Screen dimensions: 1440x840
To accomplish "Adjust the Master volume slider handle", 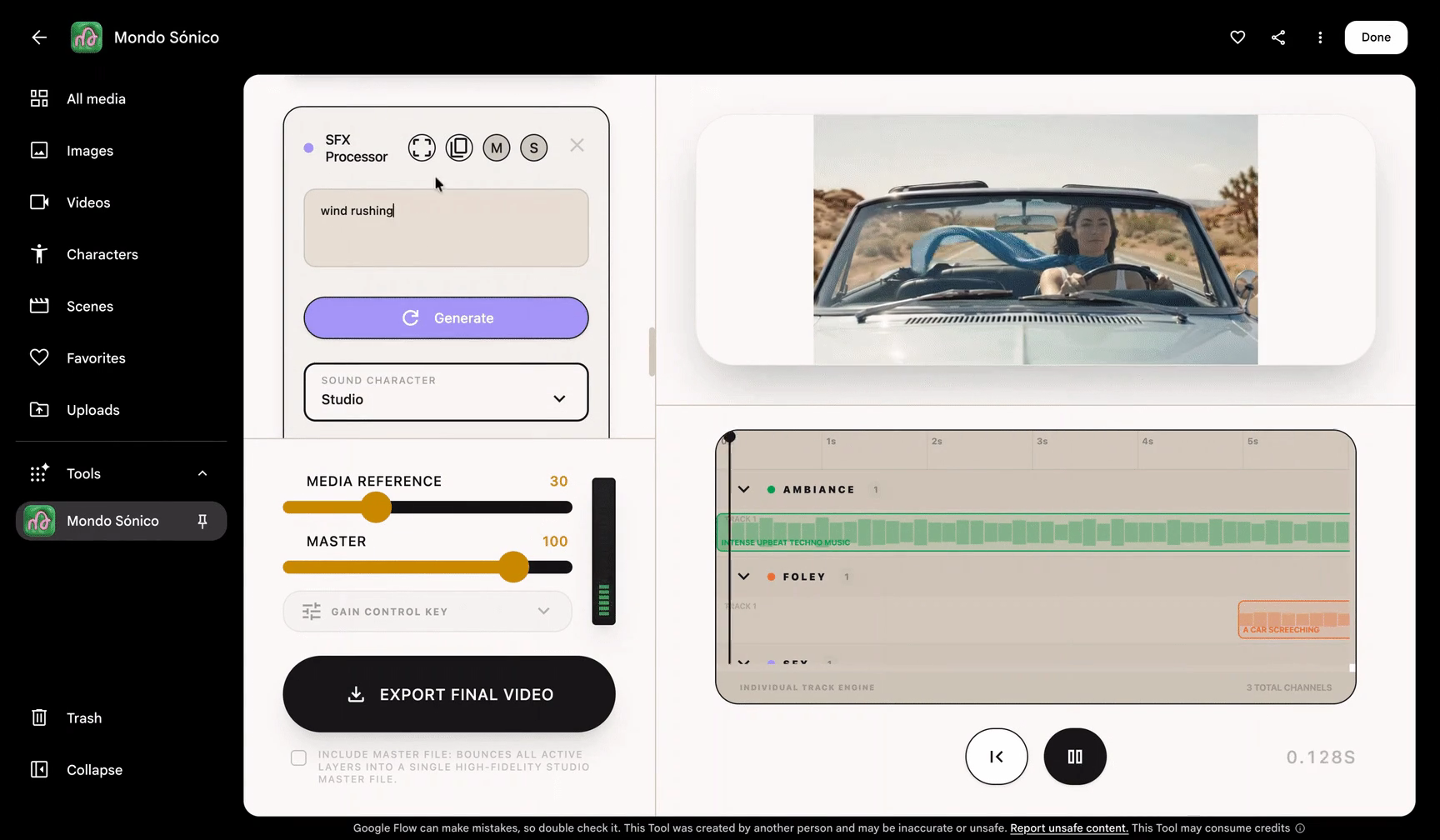I will tap(514, 567).
